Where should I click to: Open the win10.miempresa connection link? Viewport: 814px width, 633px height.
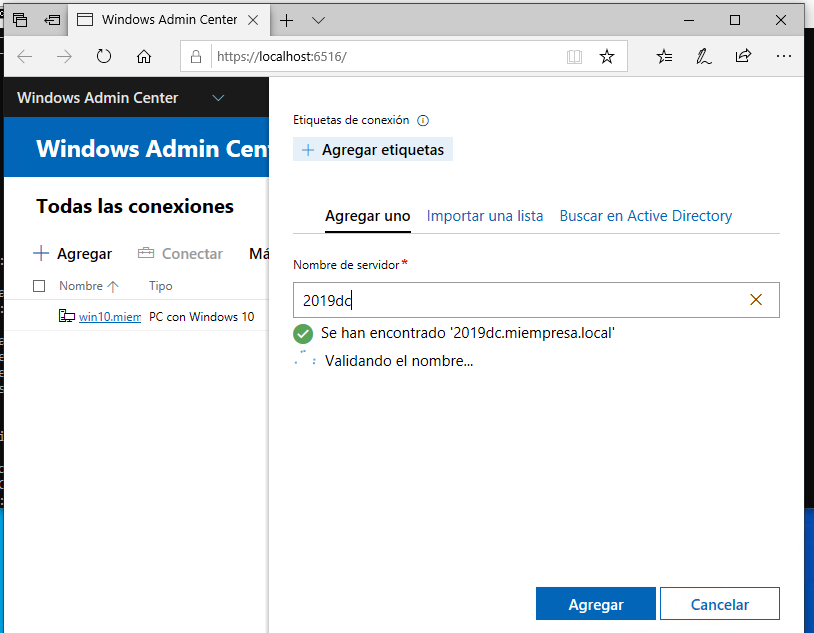tap(109, 317)
